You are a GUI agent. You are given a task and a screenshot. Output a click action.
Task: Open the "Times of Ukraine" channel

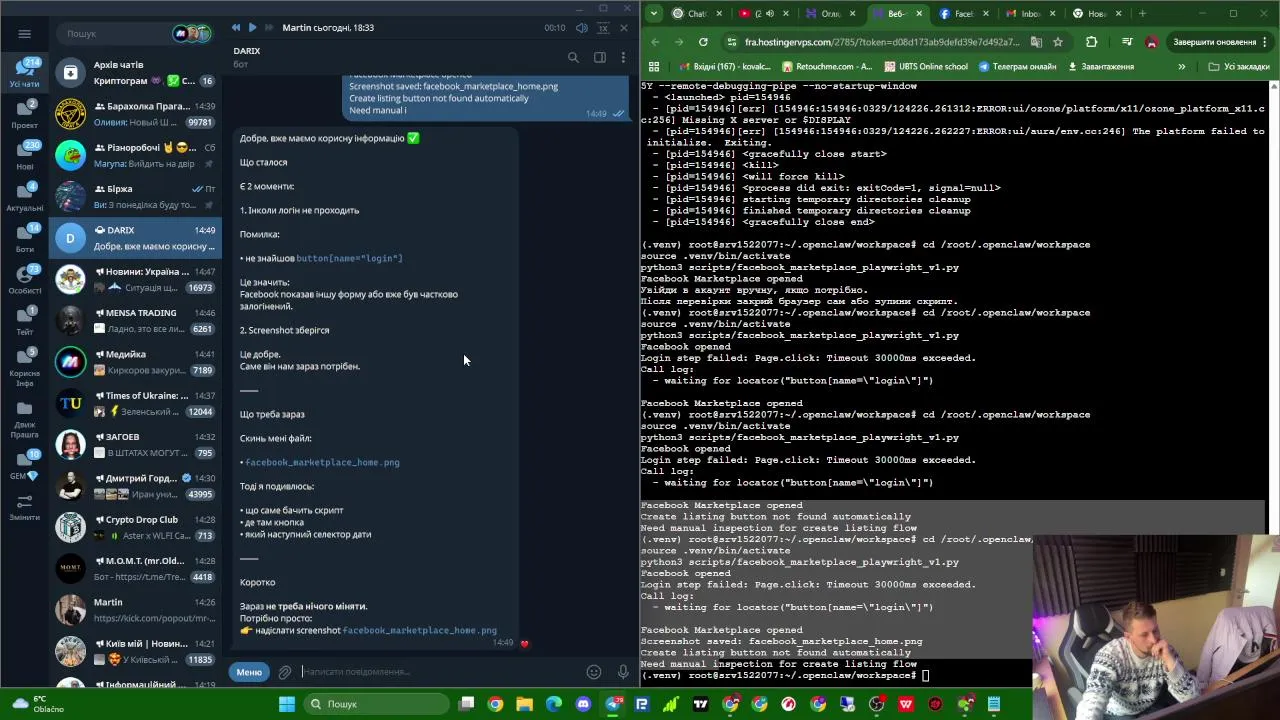pos(136,403)
